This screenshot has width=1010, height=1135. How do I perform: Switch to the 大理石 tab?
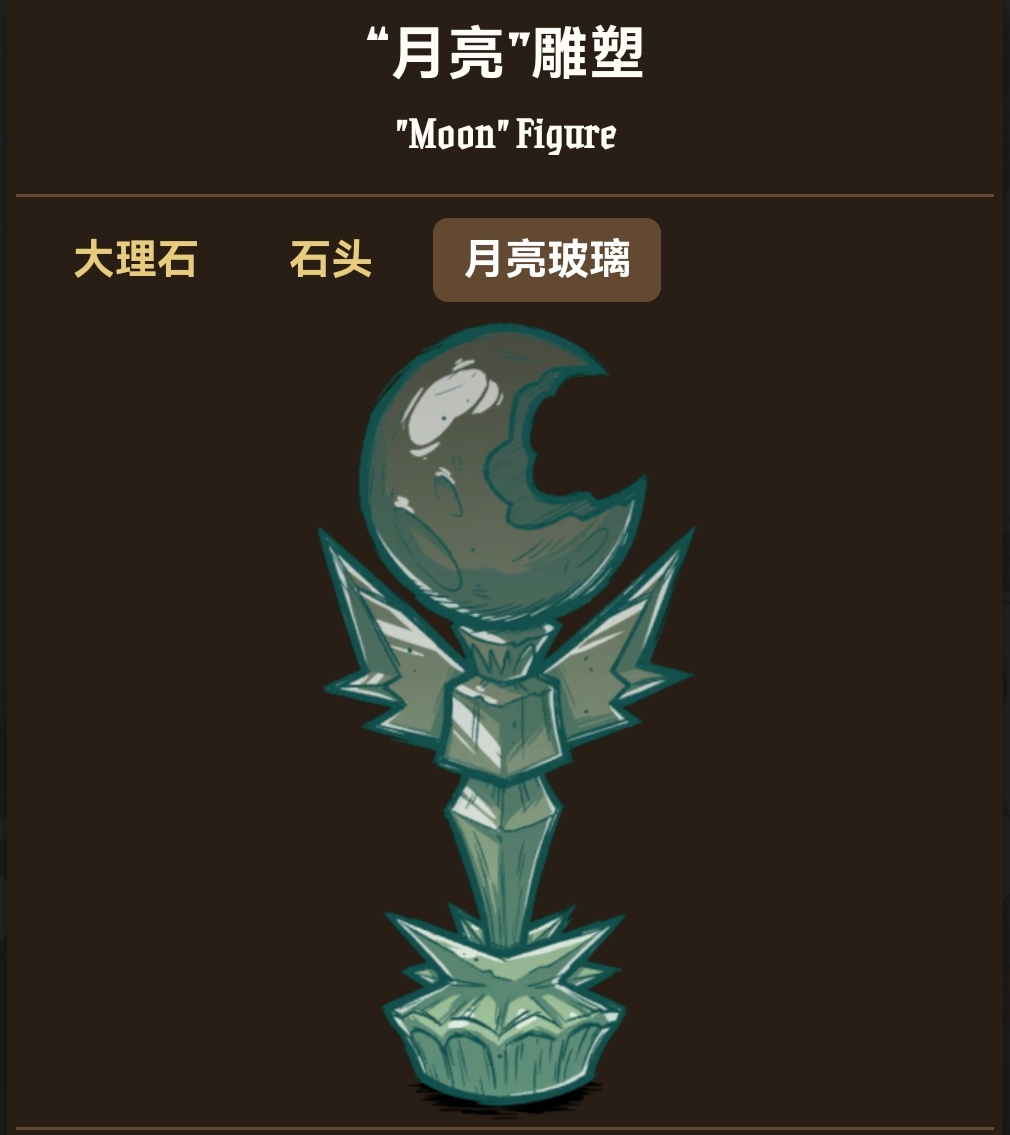[135, 259]
